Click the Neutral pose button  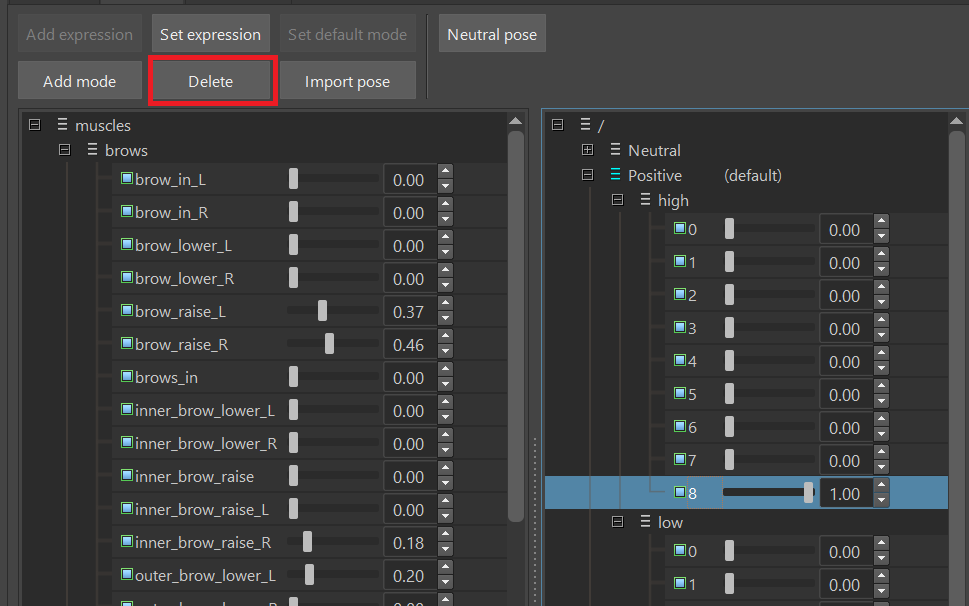(x=492, y=34)
